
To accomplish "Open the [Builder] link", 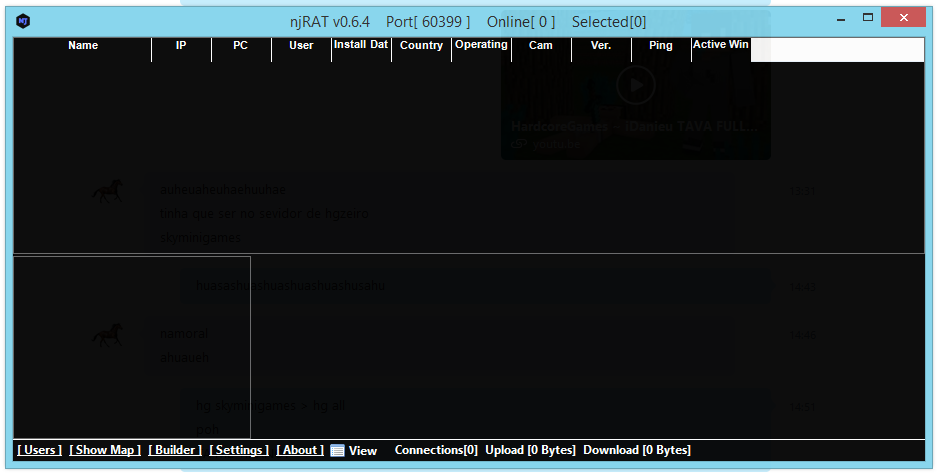I will pyautogui.click(x=175, y=450).
